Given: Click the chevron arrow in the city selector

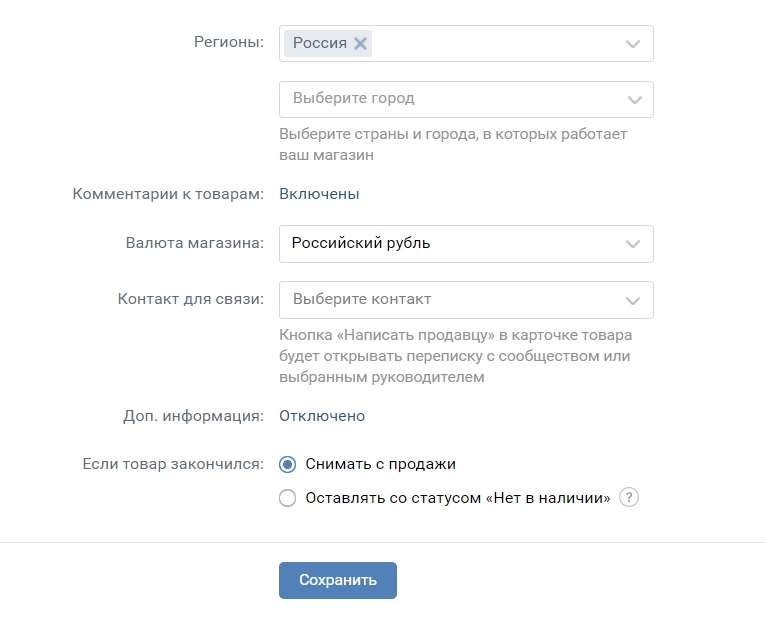Looking at the screenshot, I should (x=633, y=100).
